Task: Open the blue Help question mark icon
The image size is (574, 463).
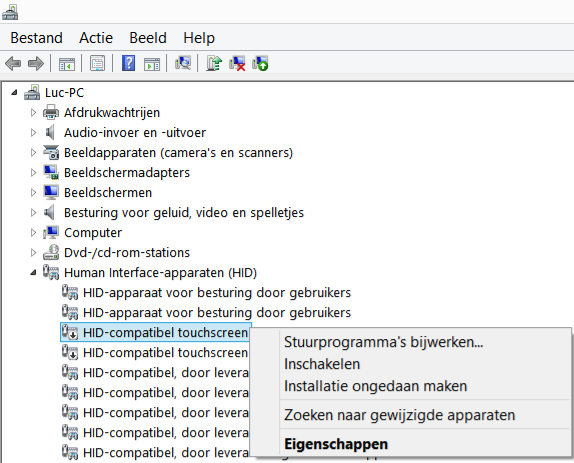Action: (x=128, y=63)
